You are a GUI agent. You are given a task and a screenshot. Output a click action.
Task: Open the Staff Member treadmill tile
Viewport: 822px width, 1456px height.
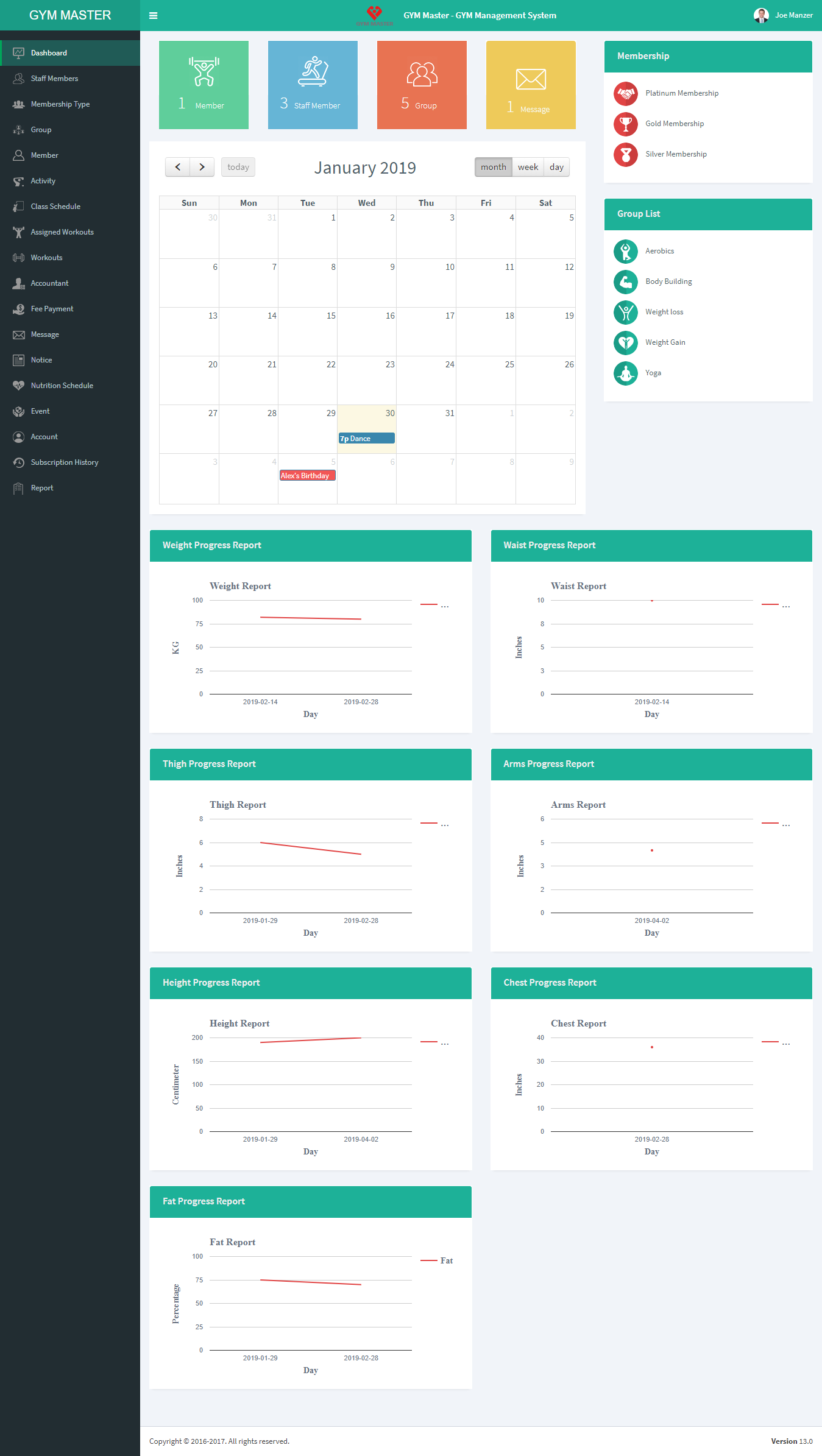coord(313,85)
